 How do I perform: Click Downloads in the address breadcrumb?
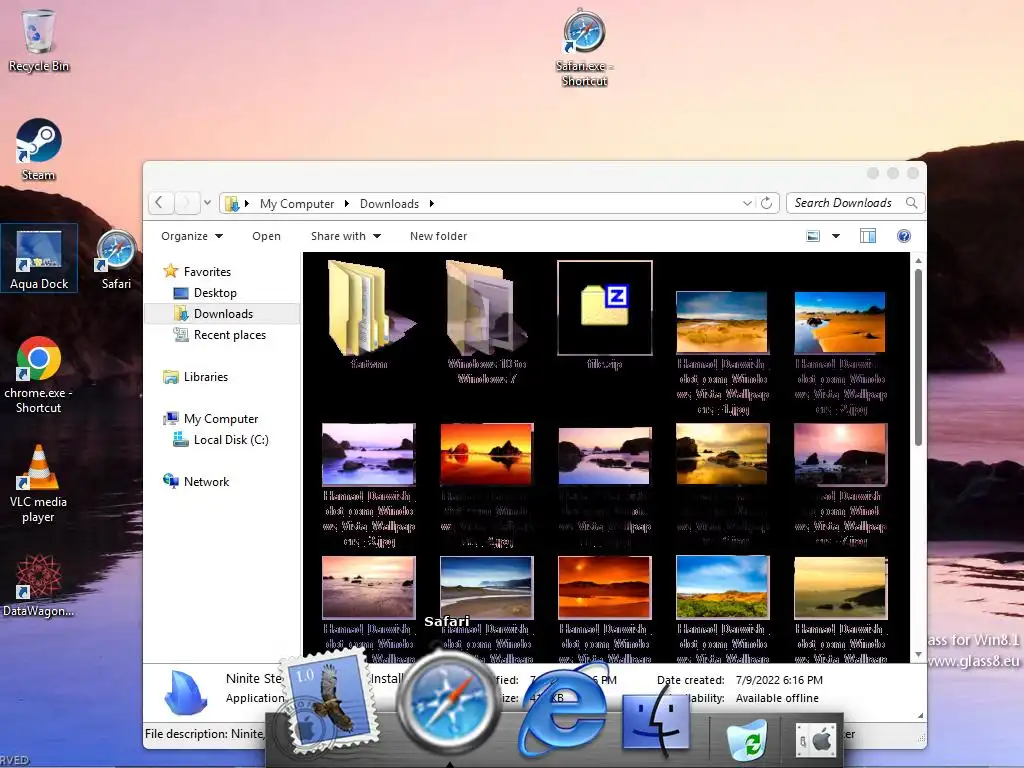click(x=389, y=204)
